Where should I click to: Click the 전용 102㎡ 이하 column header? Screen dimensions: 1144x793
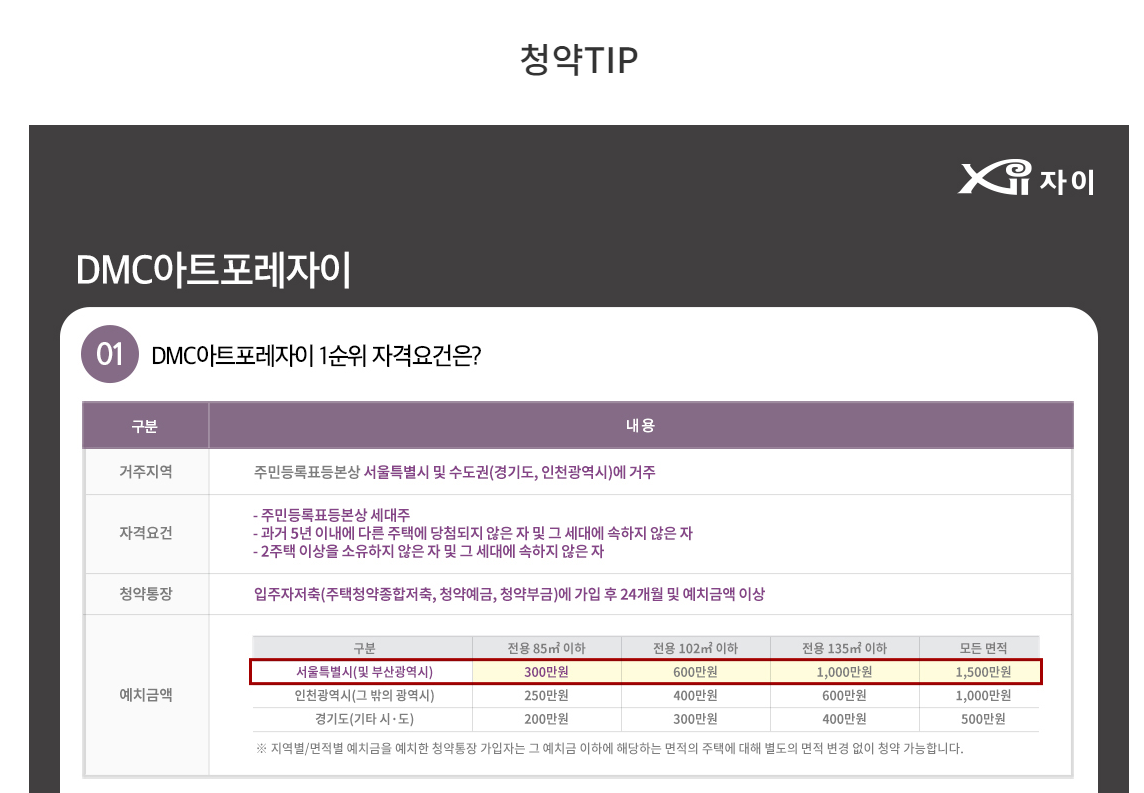[695, 648]
